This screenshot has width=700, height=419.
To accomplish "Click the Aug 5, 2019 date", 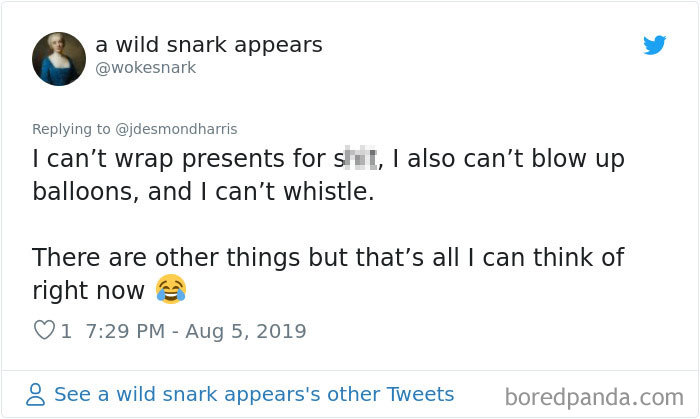I will 248,331.
